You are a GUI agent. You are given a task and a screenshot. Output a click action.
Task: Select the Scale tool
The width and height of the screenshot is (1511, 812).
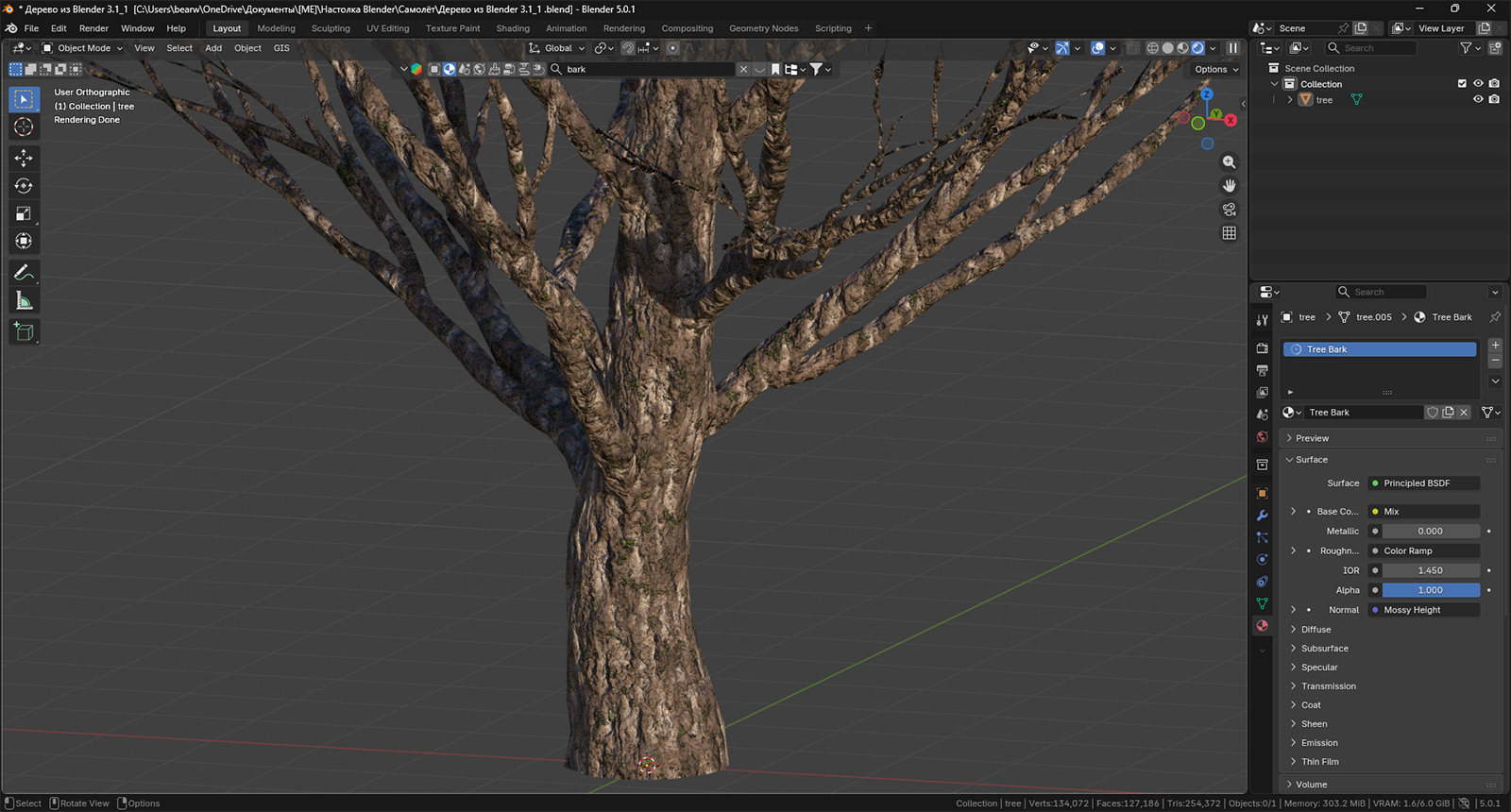tap(24, 214)
